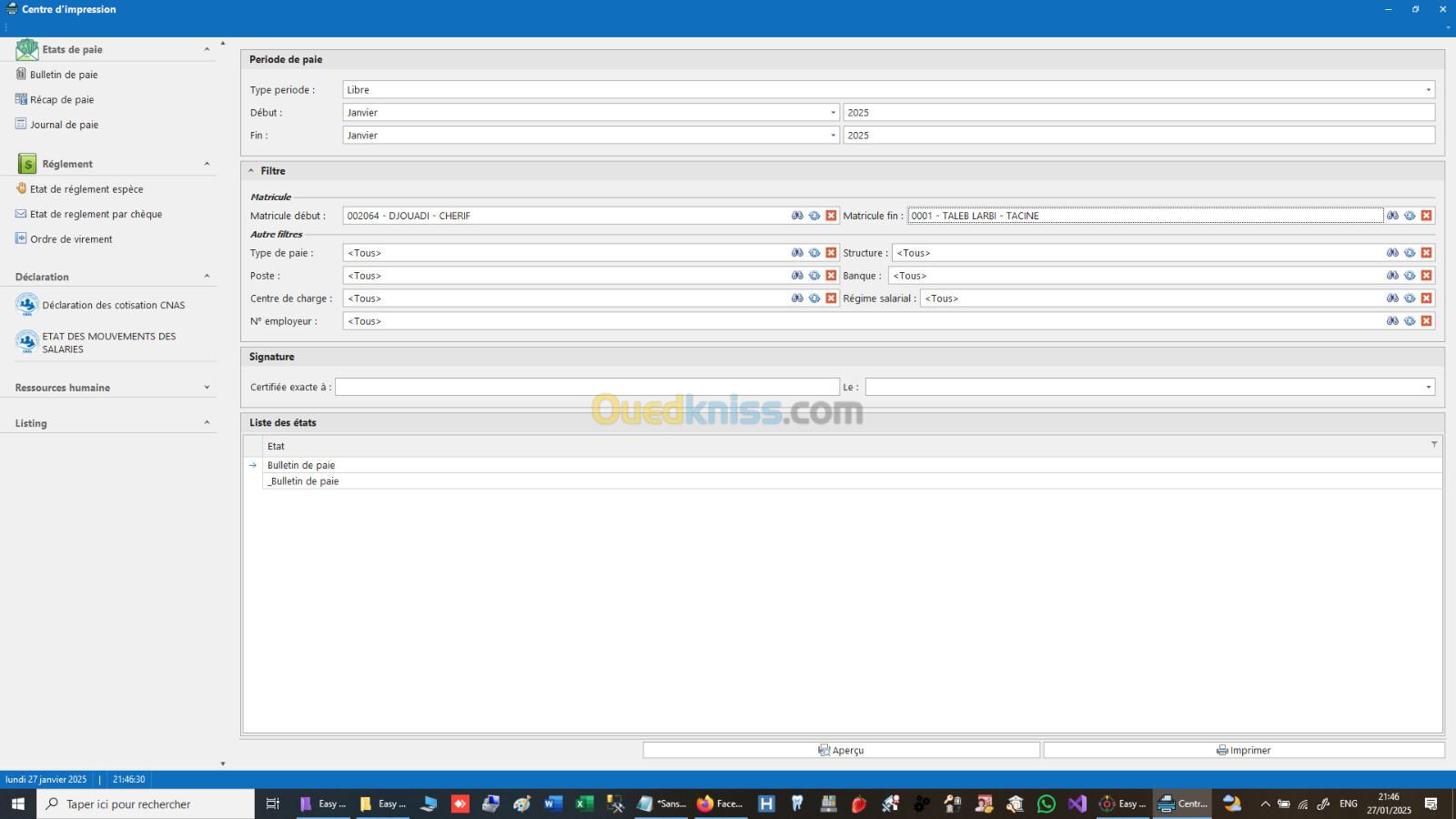Click the Imprimer button
The width and height of the screenshot is (1456, 819).
coord(1243,750)
